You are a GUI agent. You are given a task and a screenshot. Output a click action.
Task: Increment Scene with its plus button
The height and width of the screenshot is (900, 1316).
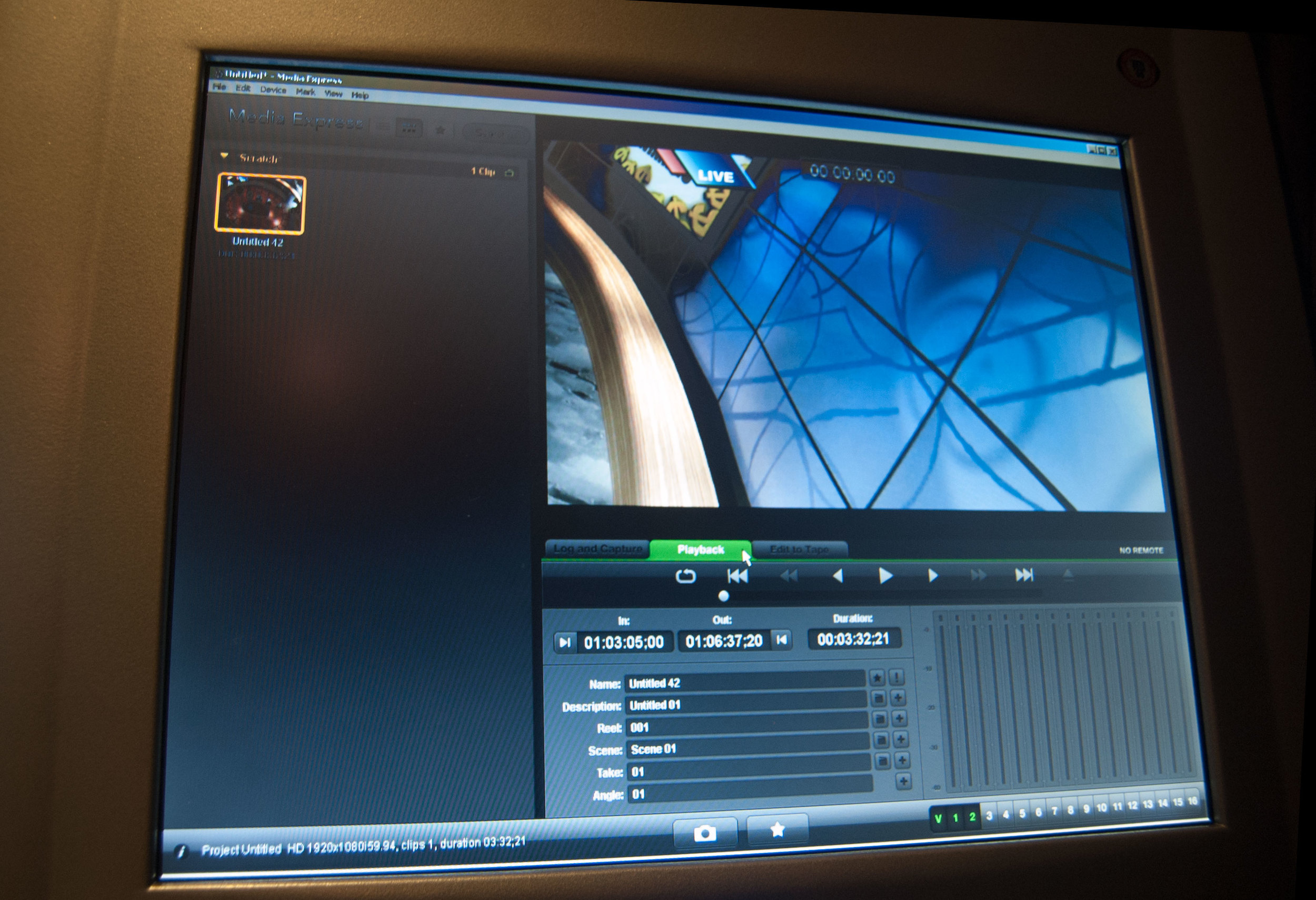(902, 740)
